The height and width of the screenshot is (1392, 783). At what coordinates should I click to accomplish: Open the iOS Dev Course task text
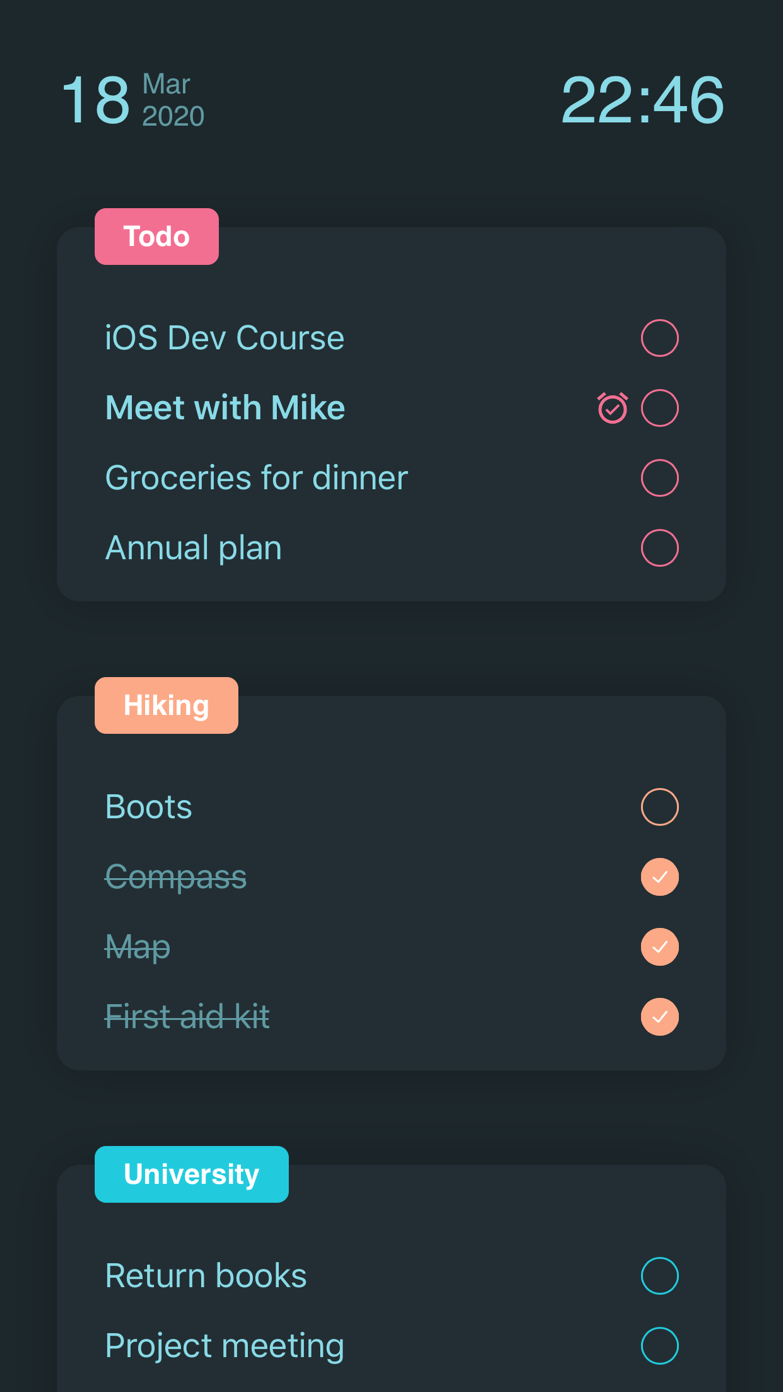click(x=224, y=338)
